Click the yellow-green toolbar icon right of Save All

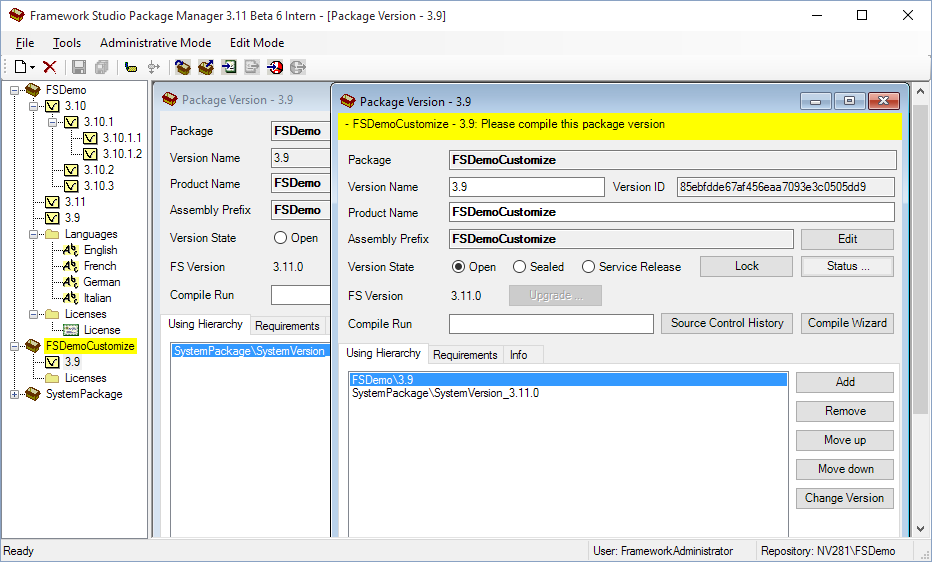point(131,68)
